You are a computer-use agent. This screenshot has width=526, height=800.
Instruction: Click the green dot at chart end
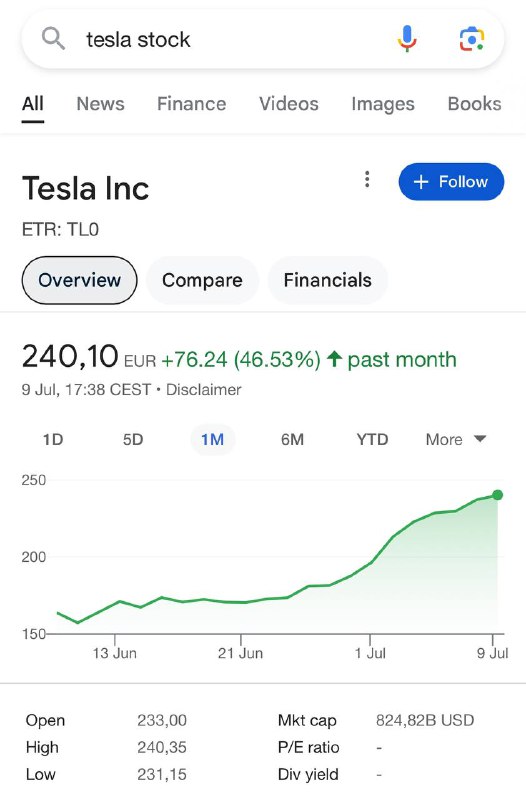(497, 495)
